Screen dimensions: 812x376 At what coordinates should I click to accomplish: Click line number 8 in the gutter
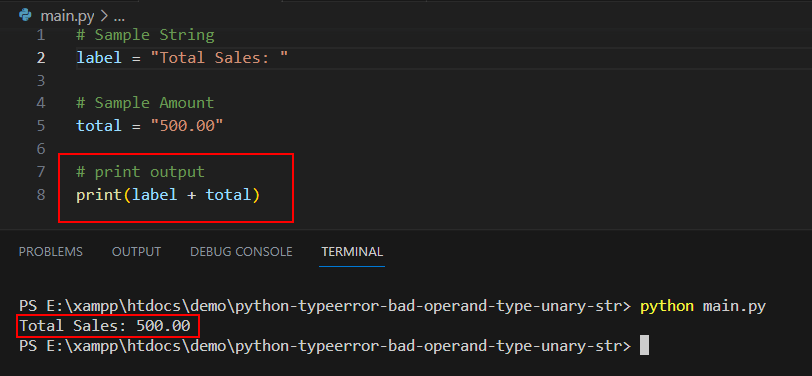coord(41,195)
